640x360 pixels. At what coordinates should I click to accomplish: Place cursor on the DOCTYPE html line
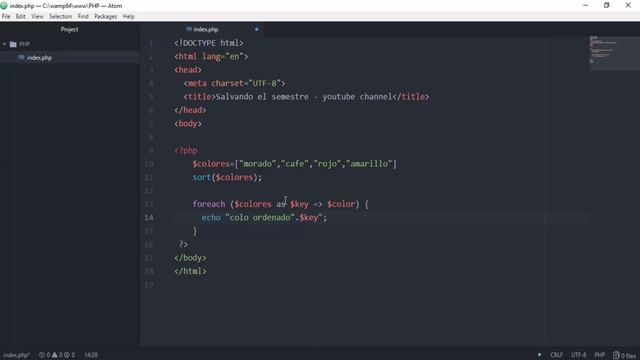pyautogui.click(x=209, y=43)
